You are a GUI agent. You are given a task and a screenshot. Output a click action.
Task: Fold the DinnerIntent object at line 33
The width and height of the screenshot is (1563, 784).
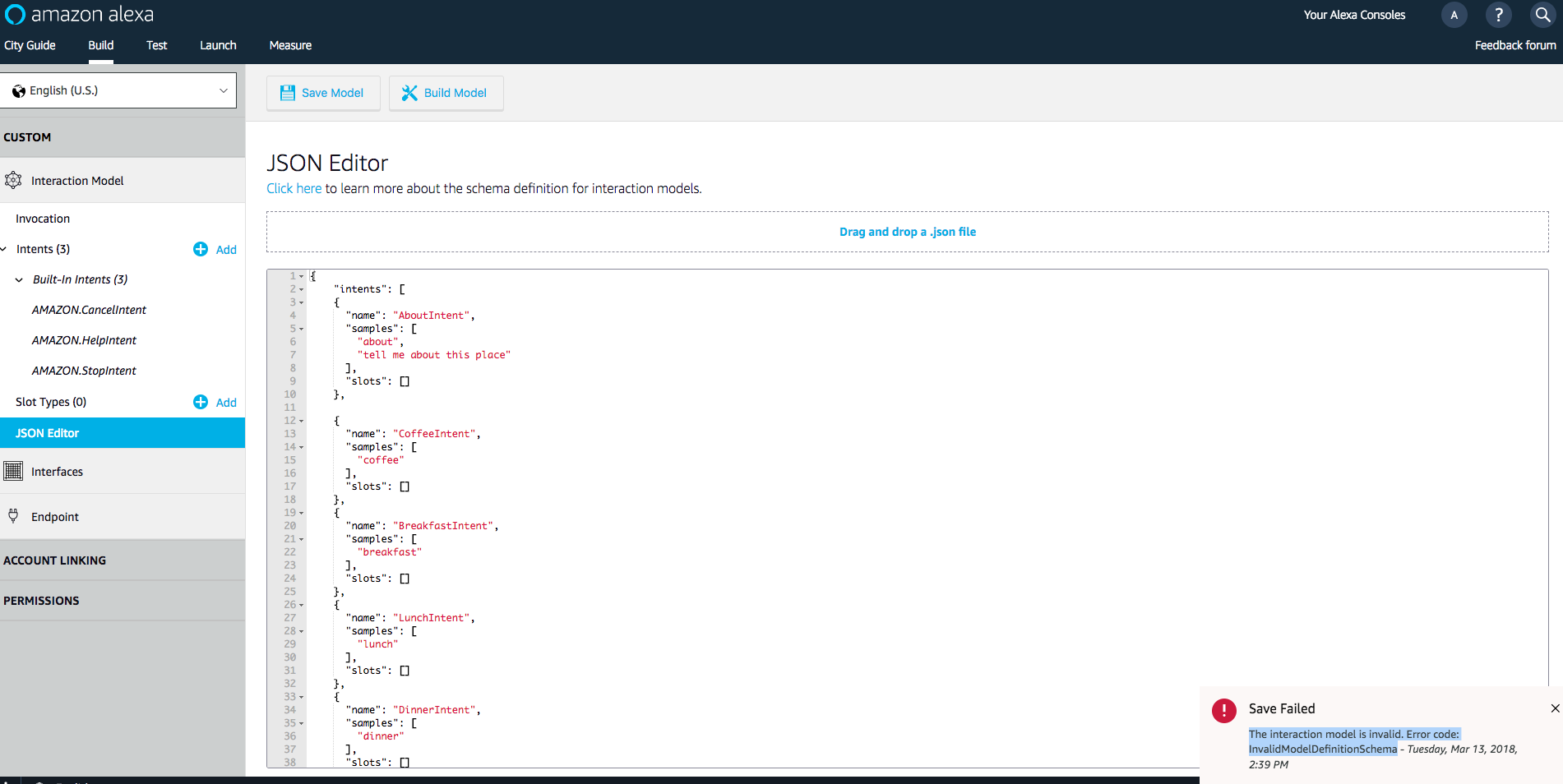point(302,697)
